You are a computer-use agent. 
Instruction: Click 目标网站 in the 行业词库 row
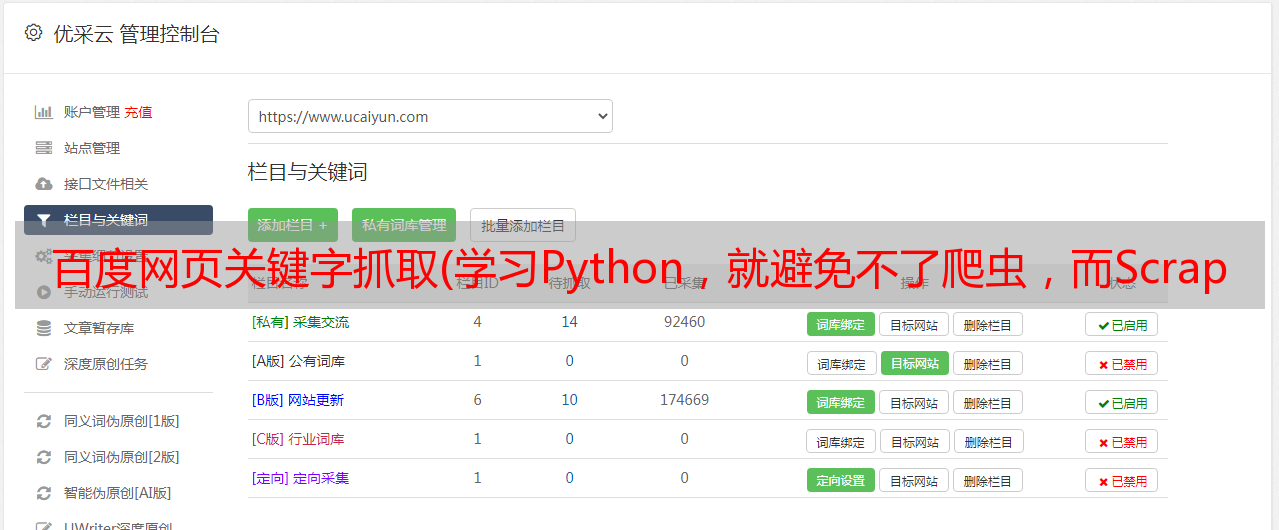tap(914, 441)
